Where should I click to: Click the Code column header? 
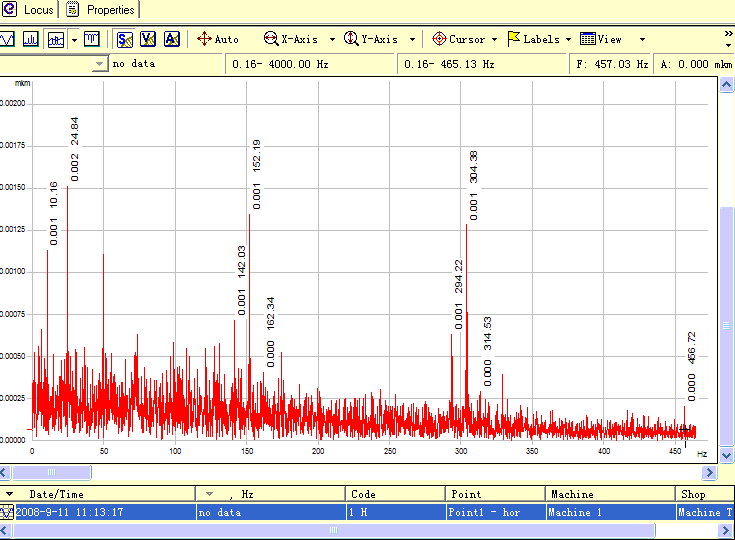pos(395,494)
